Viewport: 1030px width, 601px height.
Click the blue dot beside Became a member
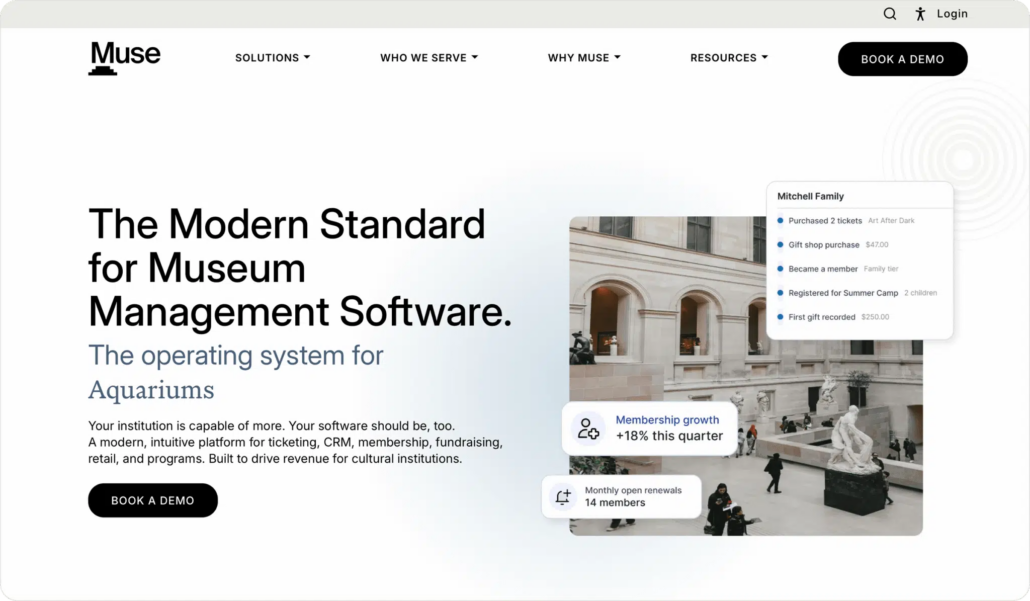[780, 269]
